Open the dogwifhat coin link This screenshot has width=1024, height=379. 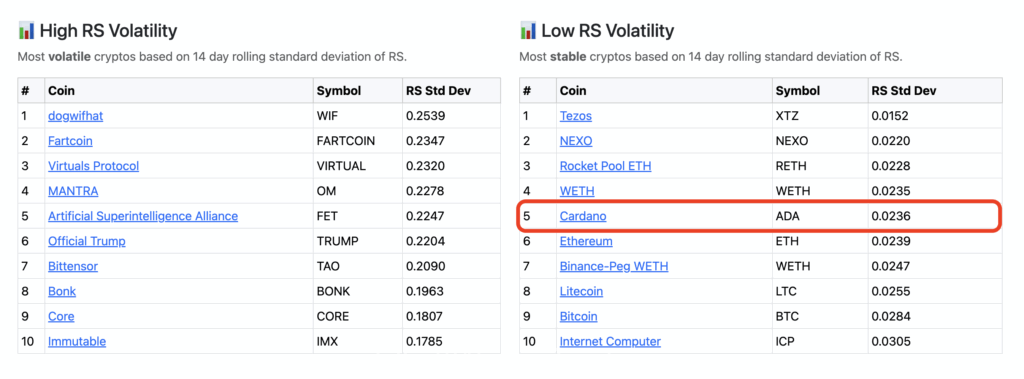point(75,116)
